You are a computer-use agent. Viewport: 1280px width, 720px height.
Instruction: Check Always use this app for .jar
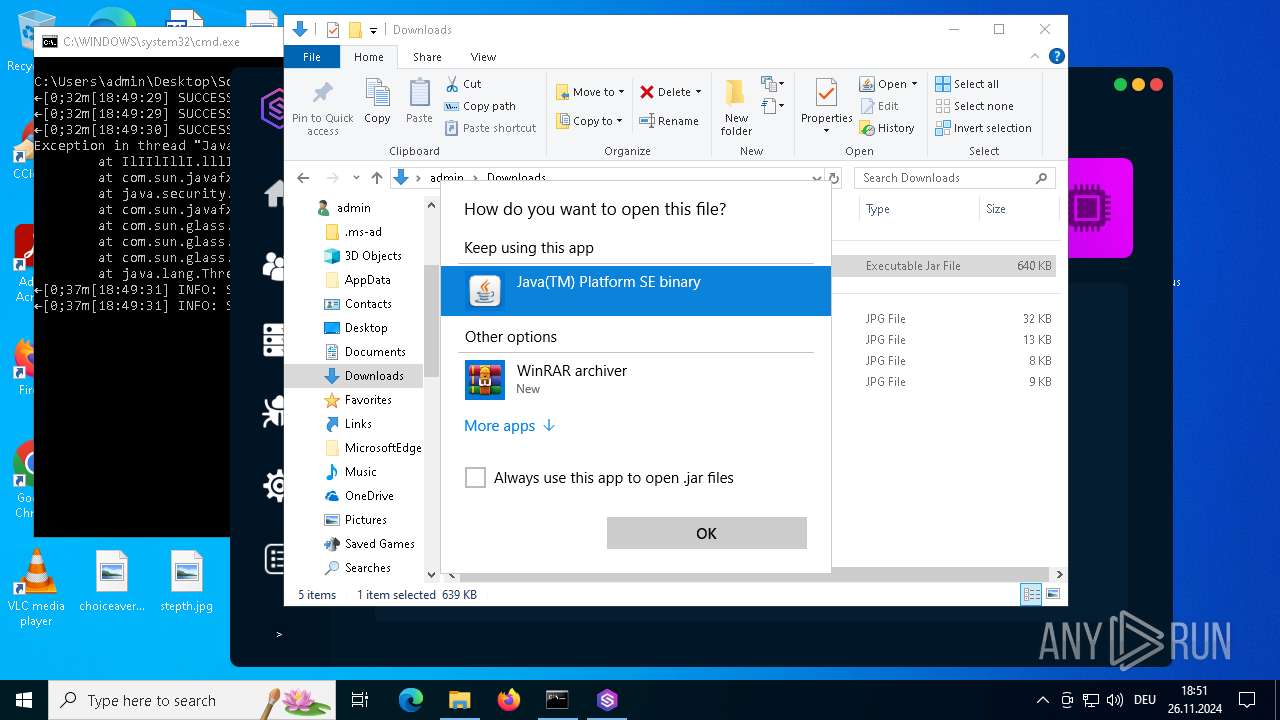476,478
